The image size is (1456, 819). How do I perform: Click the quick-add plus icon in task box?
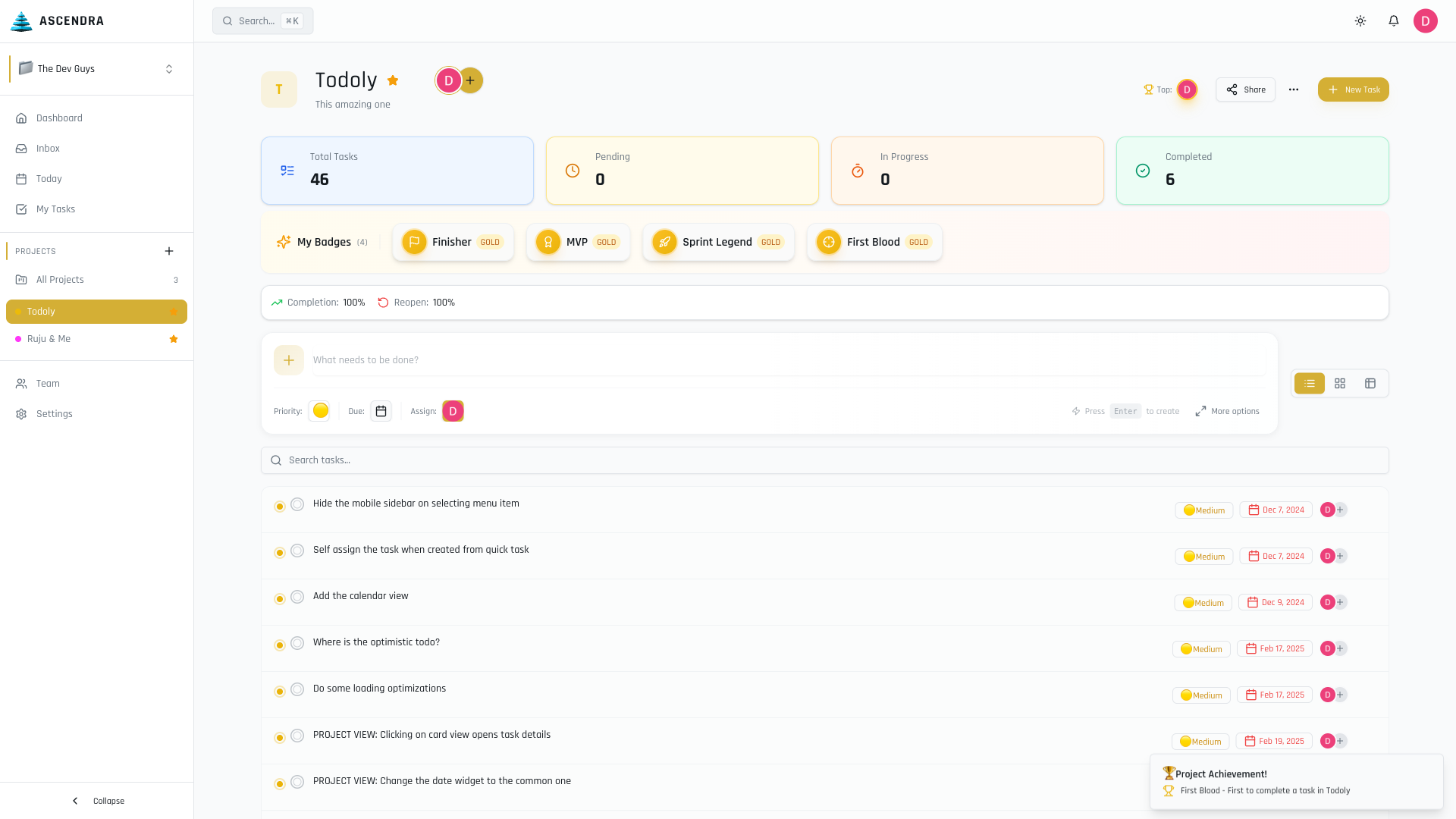(289, 360)
